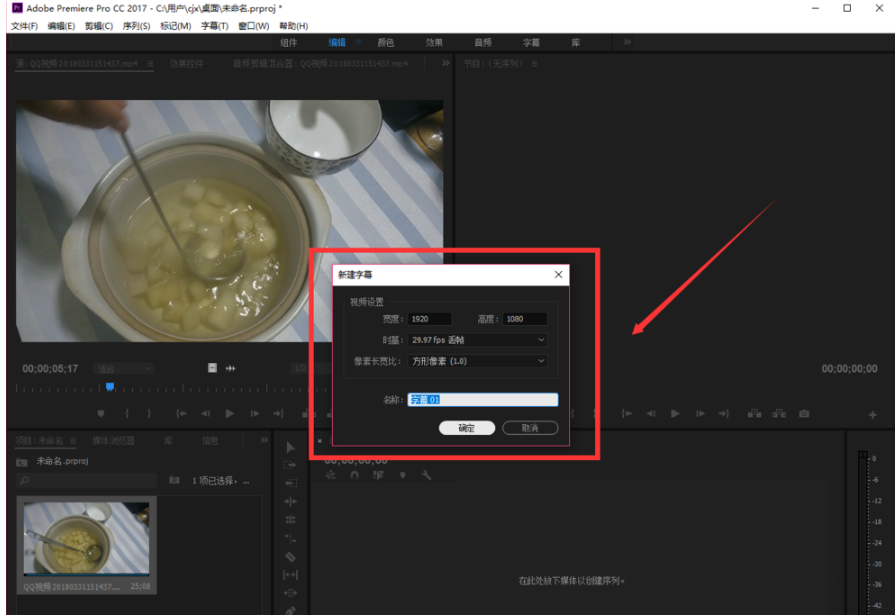
Task: Open the 像素长宽比 dropdown
Action: pyautogui.click(x=479, y=361)
